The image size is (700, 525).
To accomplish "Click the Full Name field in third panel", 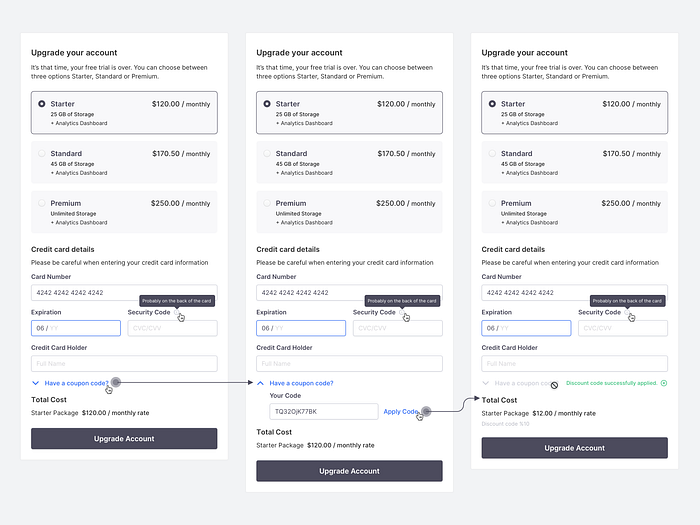I will coord(575,363).
